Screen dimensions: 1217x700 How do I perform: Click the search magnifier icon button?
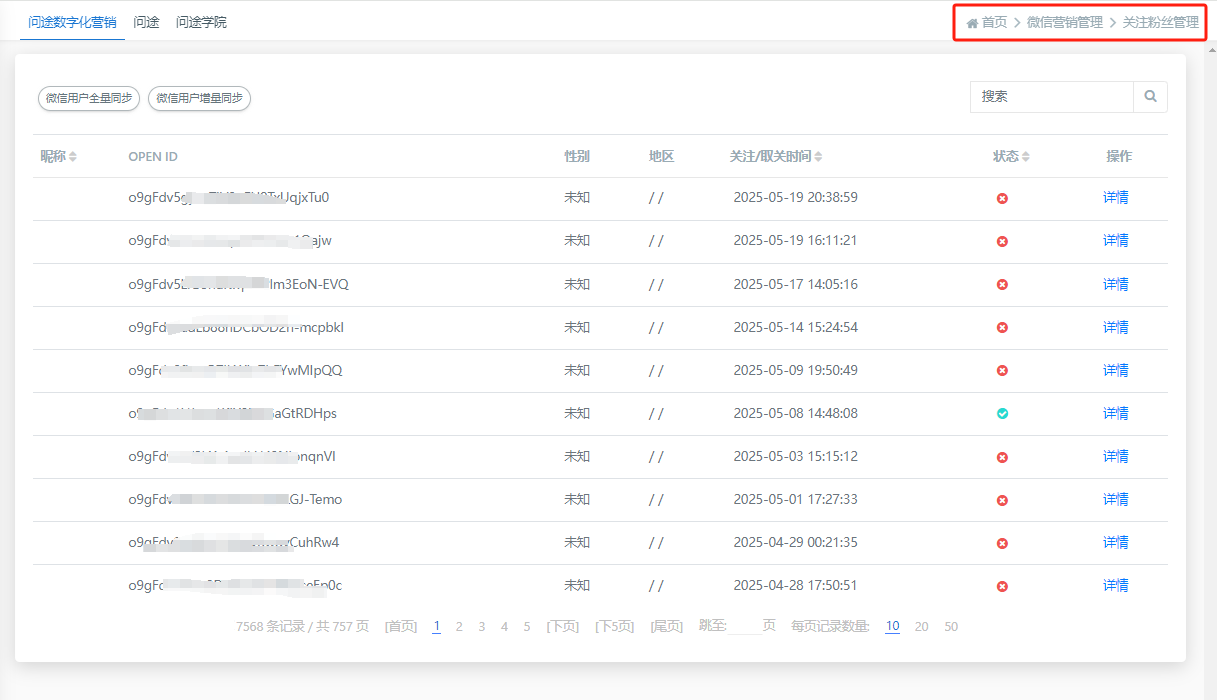click(1150, 97)
